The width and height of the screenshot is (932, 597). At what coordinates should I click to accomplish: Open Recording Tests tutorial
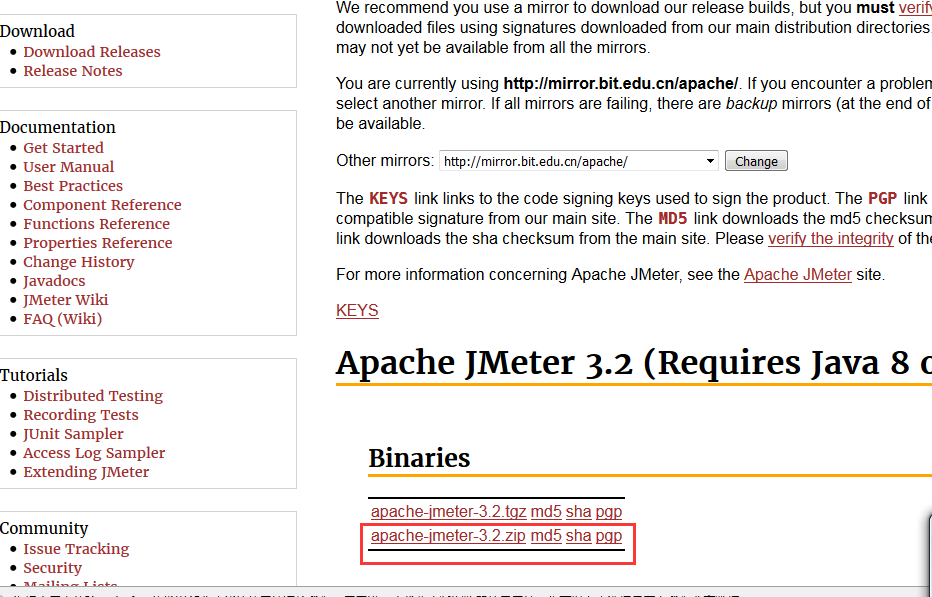point(81,414)
